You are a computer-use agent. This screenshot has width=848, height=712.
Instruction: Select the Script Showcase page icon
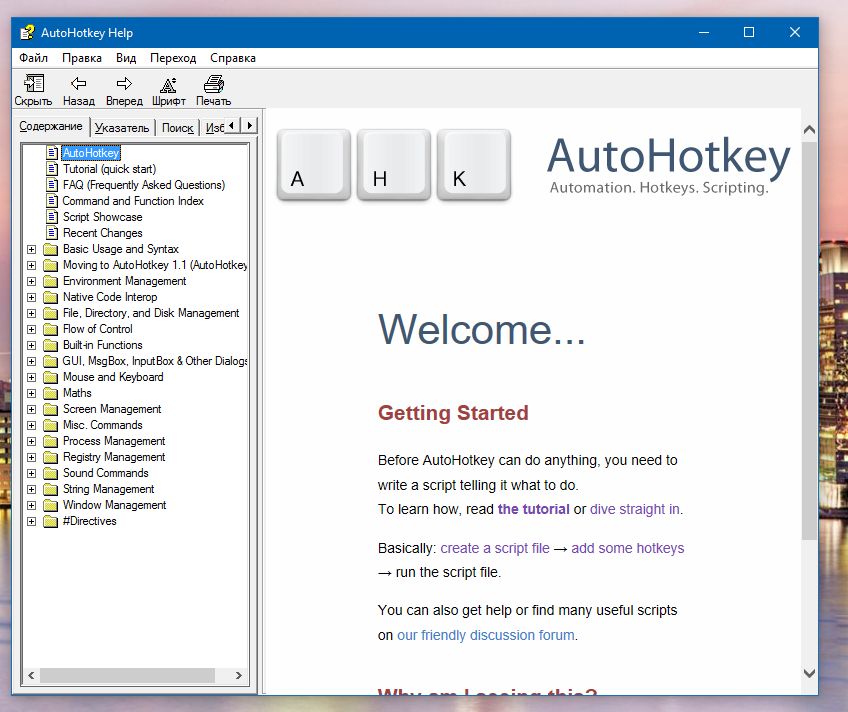(53, 217)
